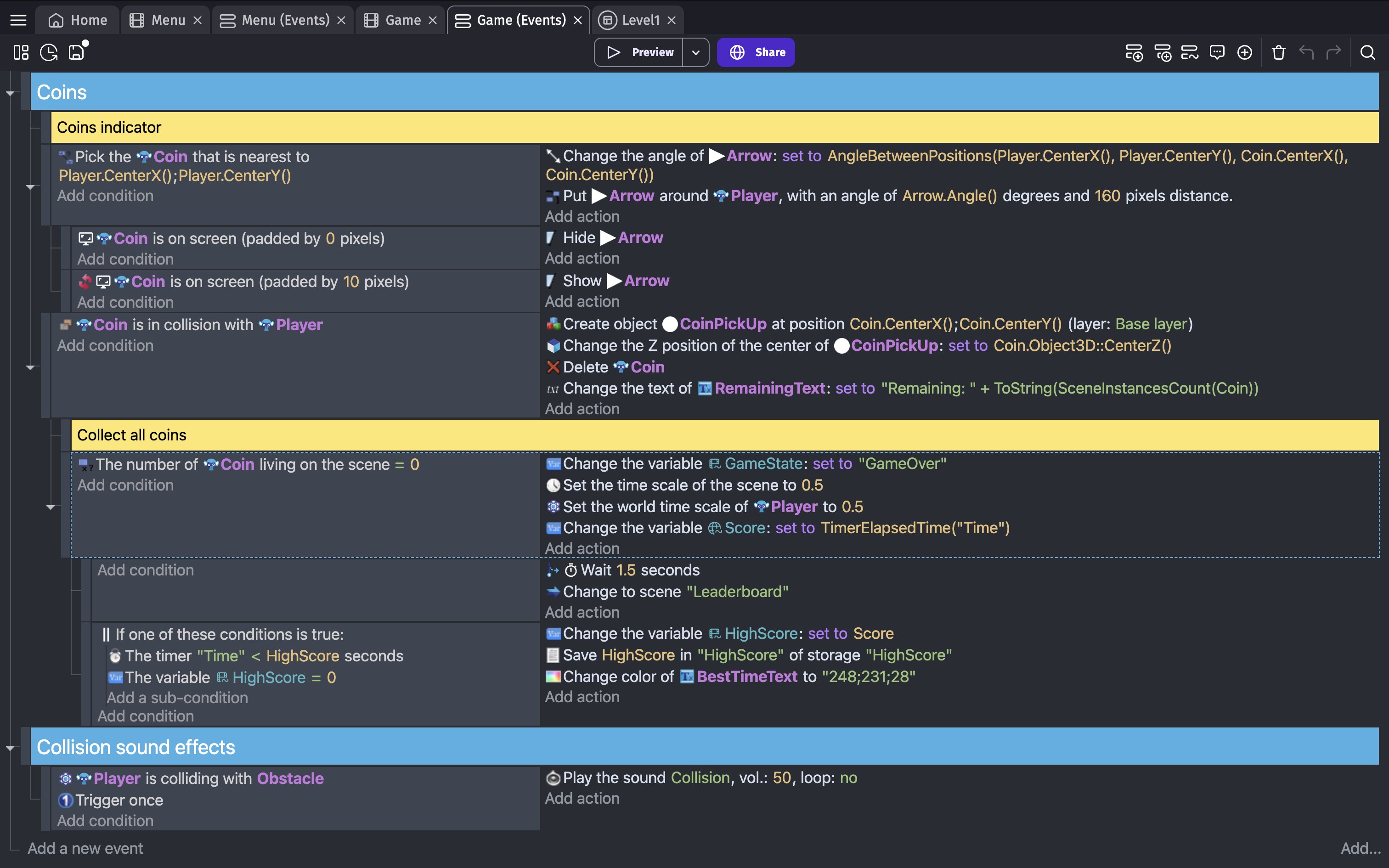Viewport: 1389px width, 868px height.
Task: Open the Preview options dropdown arrow
Action: click(x=695, y=52)
